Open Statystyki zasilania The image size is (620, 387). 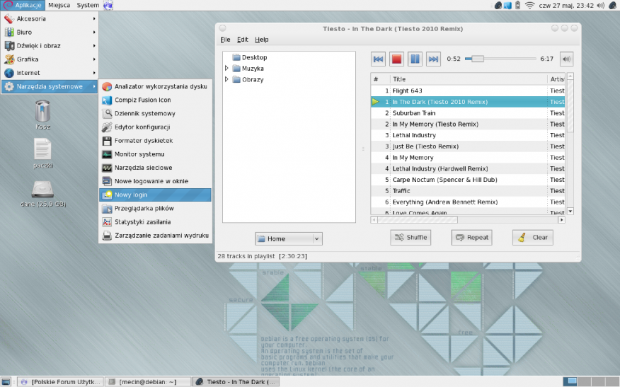(x=155, y=222)
